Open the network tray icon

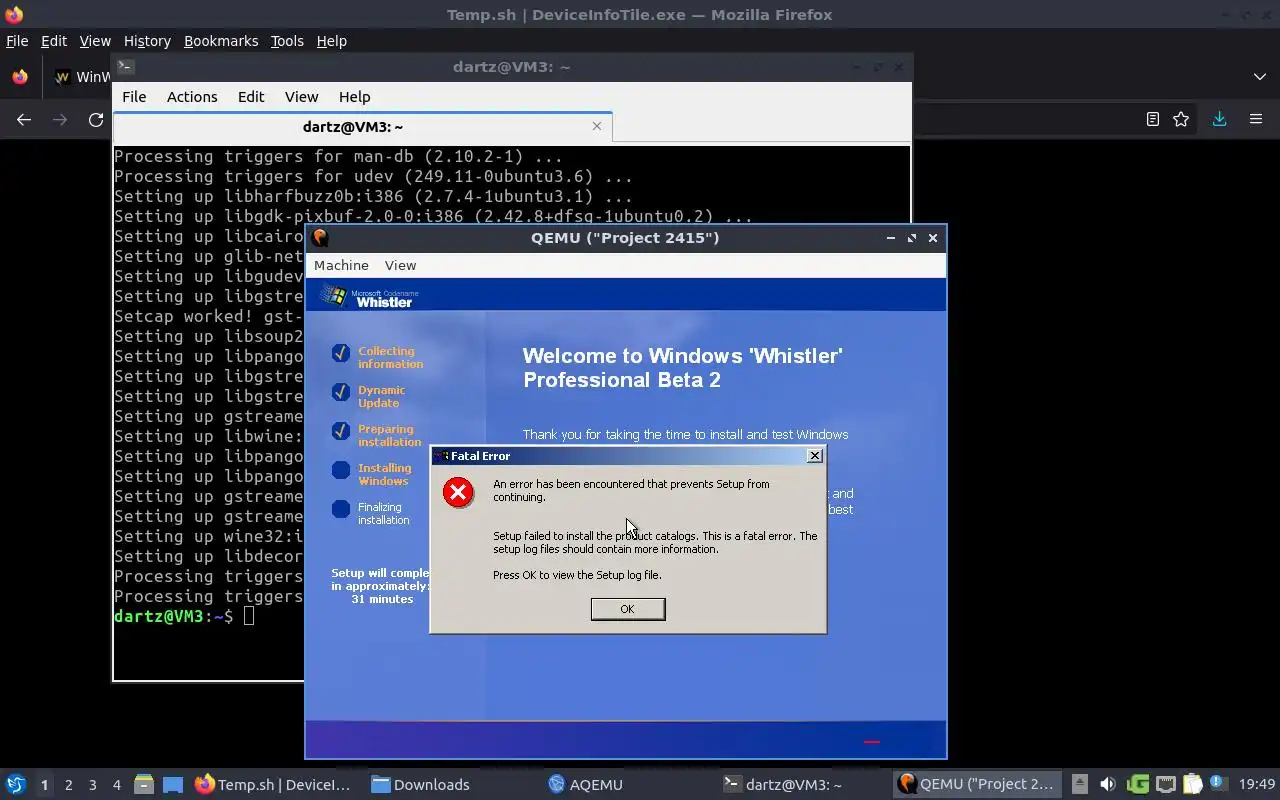[x=1165, y=784]
